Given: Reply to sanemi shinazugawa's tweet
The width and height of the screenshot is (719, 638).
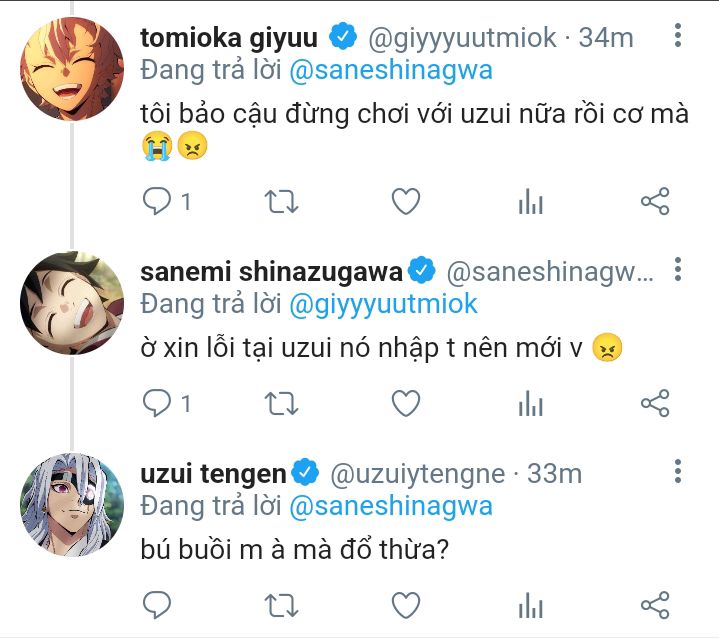Looking at the screenshot, I should click(158, 403).
